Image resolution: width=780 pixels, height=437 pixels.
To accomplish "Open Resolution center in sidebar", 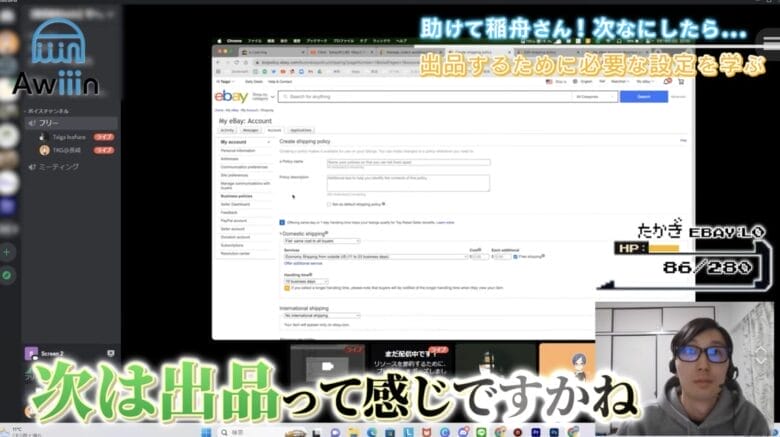I will click(x=235, y=253).
